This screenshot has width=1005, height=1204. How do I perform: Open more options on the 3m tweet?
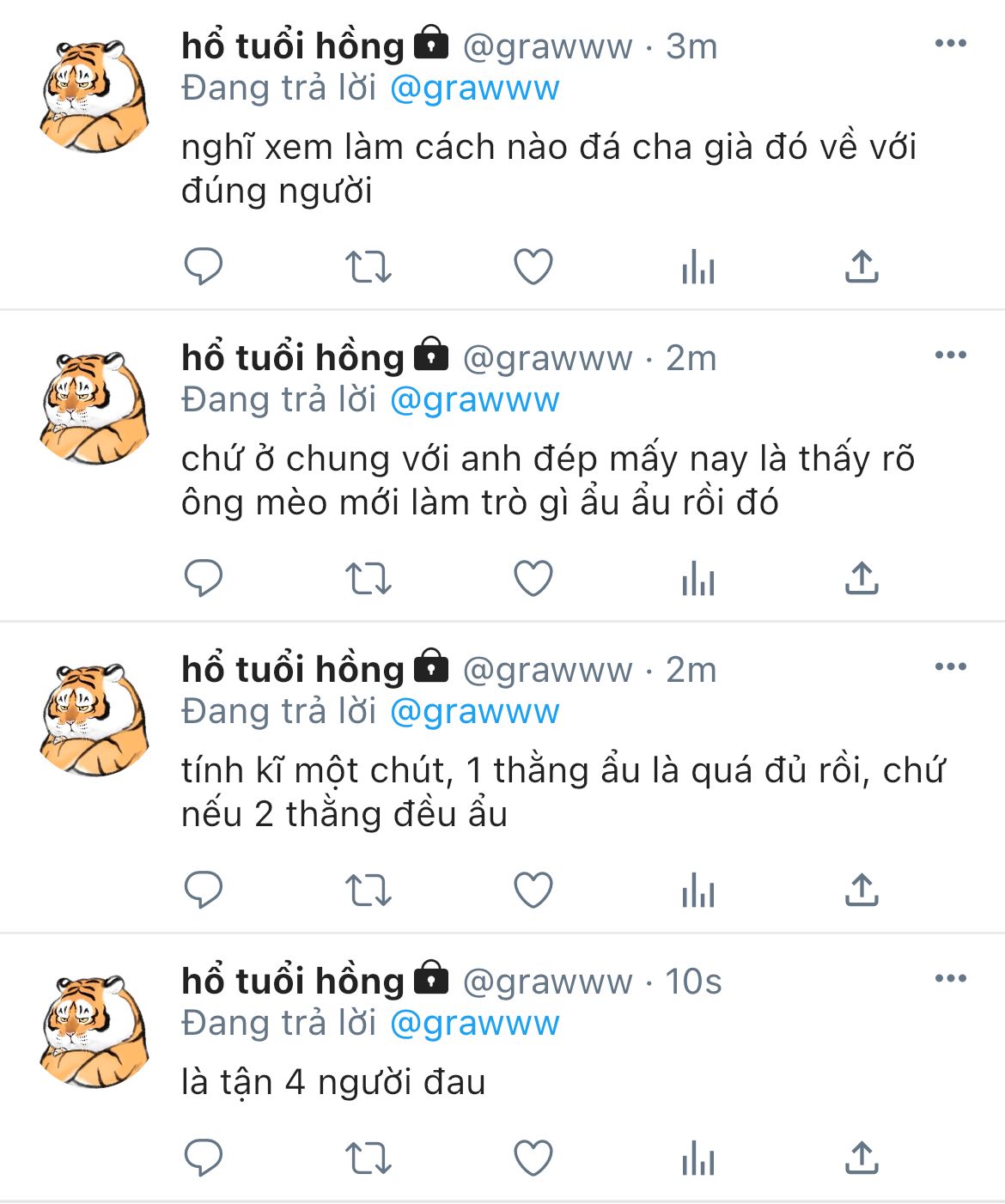951,44
